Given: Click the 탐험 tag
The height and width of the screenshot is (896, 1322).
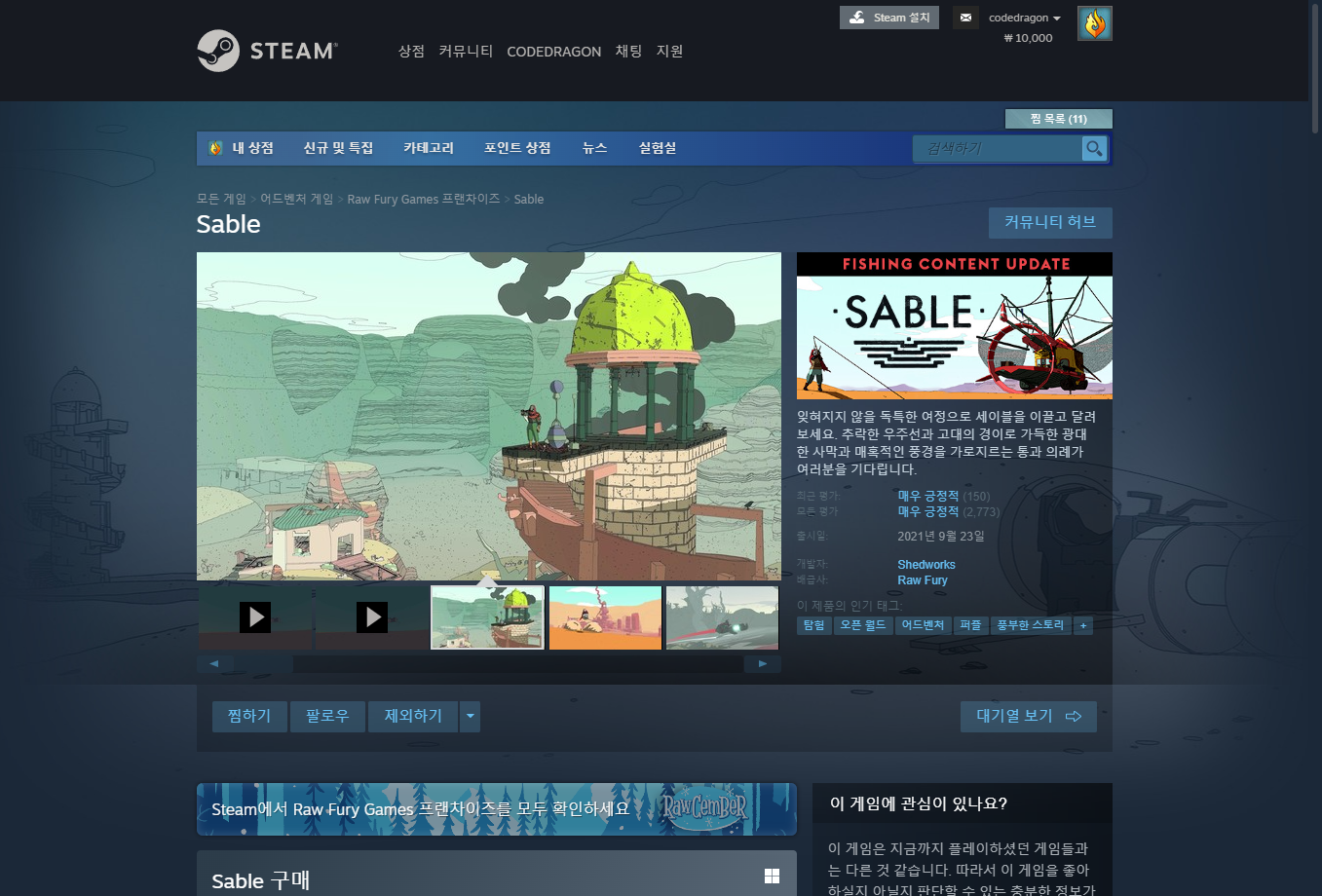Looking at the screenshot, I should pyautogui.click(x=813, y=625).
